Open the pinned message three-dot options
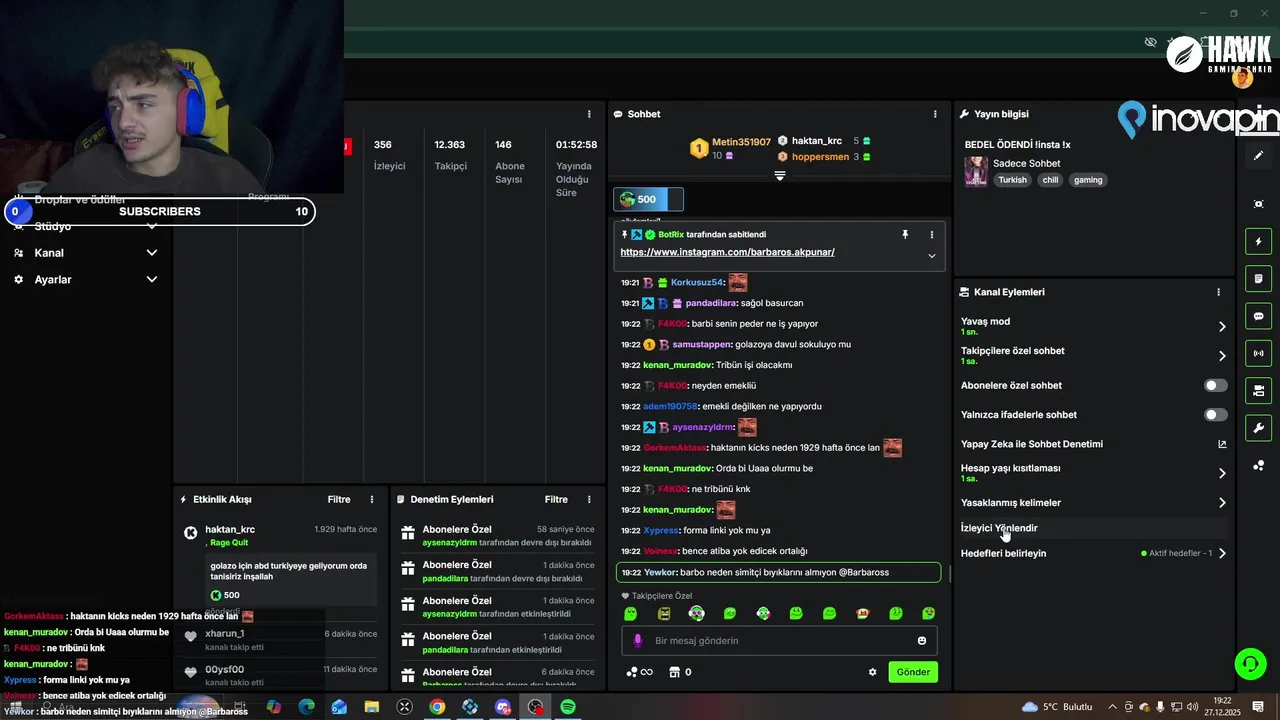Image resolution: width=1280 pixels, height=720 pixels. [931, 234]
